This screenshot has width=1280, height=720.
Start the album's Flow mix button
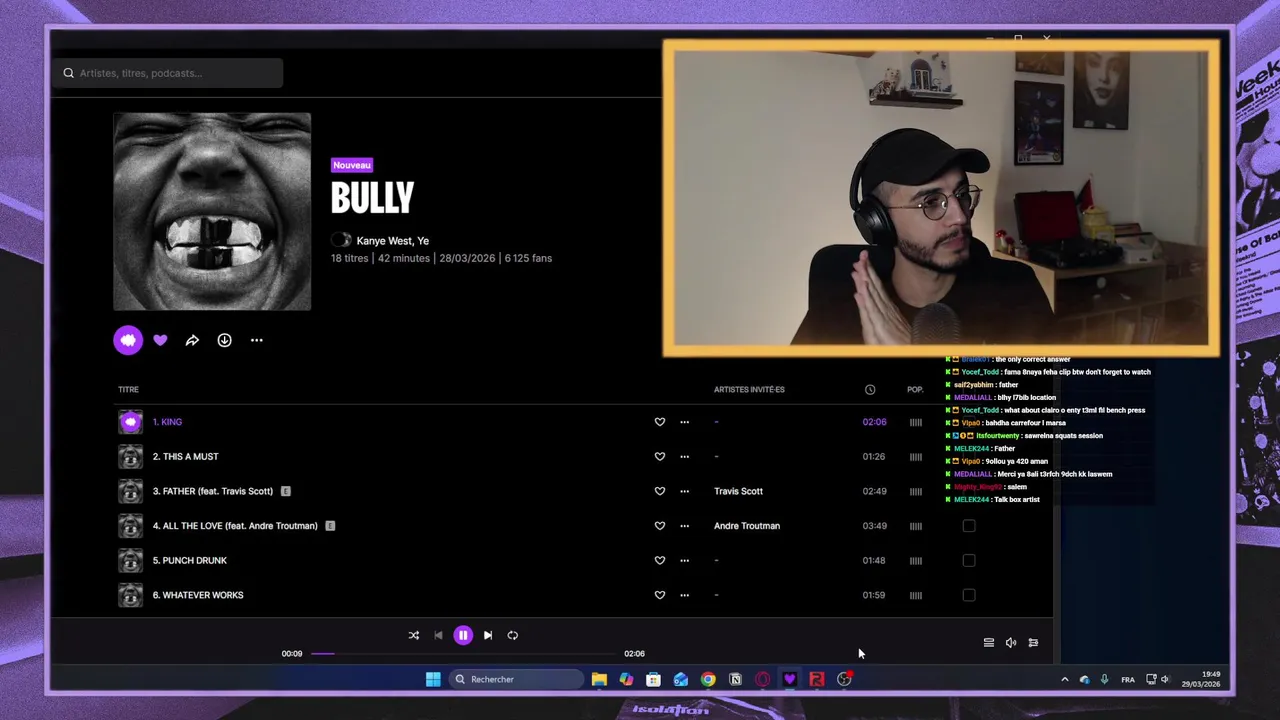128,340
